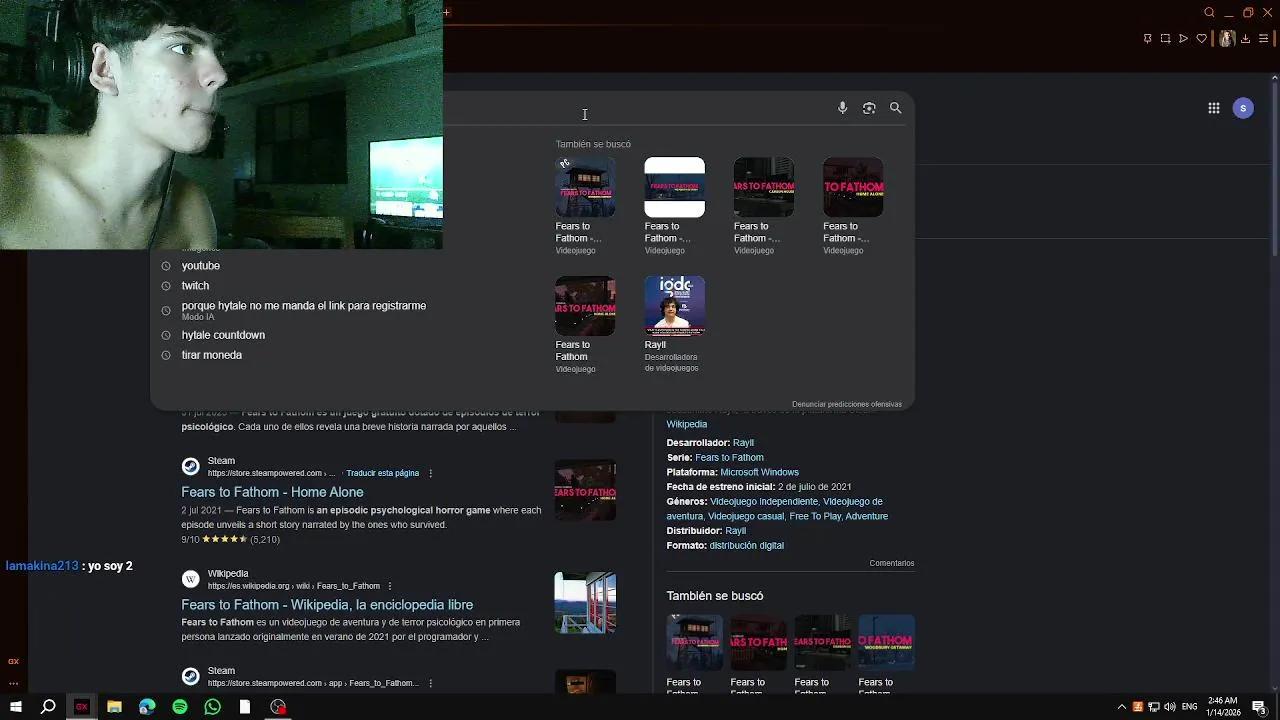This screenshot has height=720, width=1280.
Task: Select the 'hytale countdown' search suggestion
Action: point(223,335)
